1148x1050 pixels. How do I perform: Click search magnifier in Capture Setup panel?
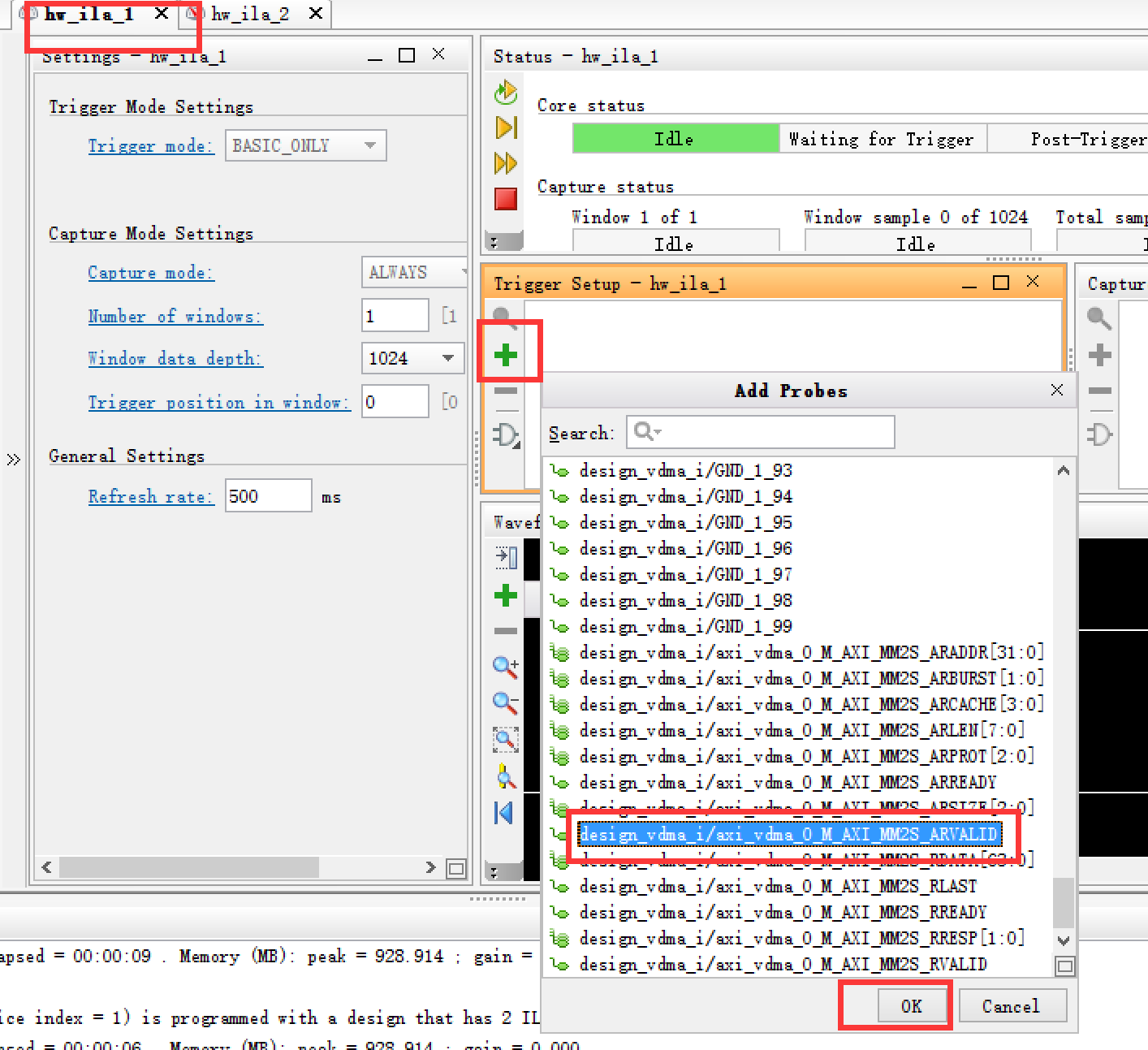(1099, 318)
